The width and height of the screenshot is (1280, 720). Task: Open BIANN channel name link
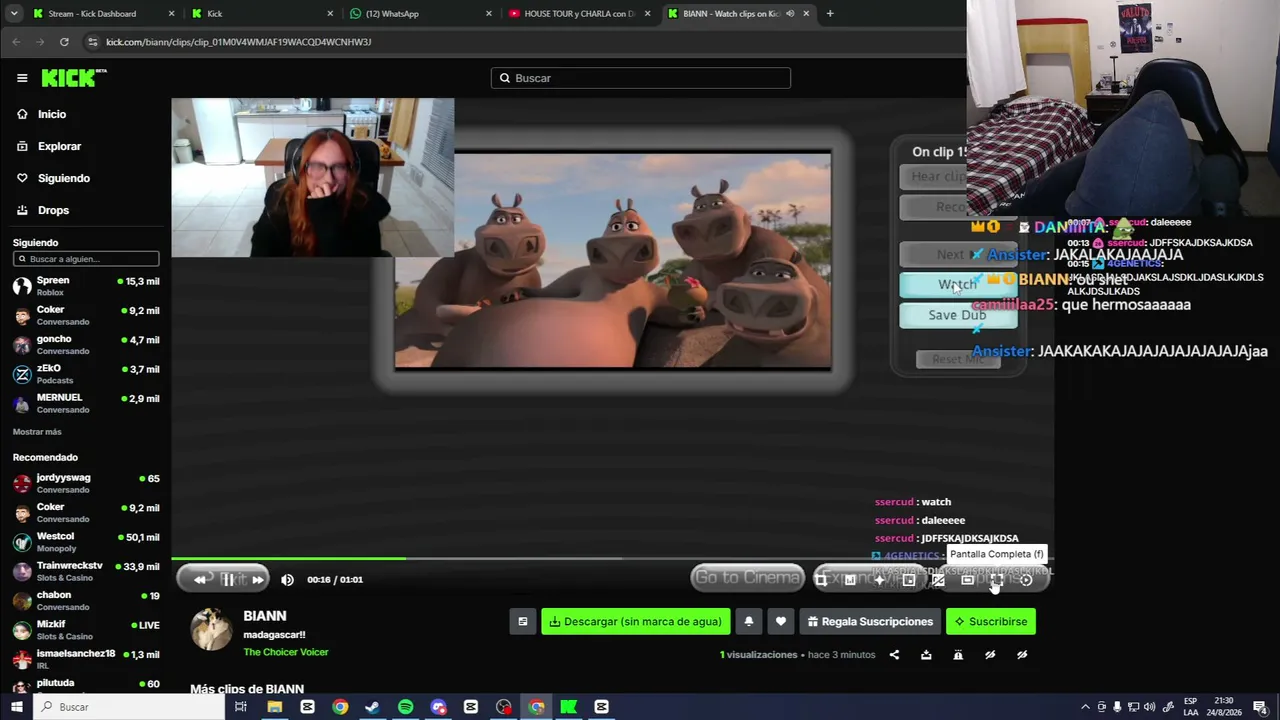(x=265, y=616)
